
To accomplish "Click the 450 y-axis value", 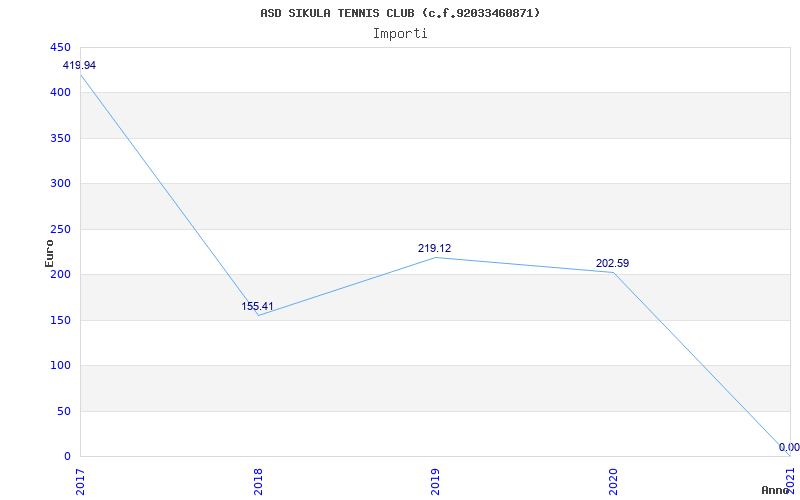I will [x=60, y=47].
